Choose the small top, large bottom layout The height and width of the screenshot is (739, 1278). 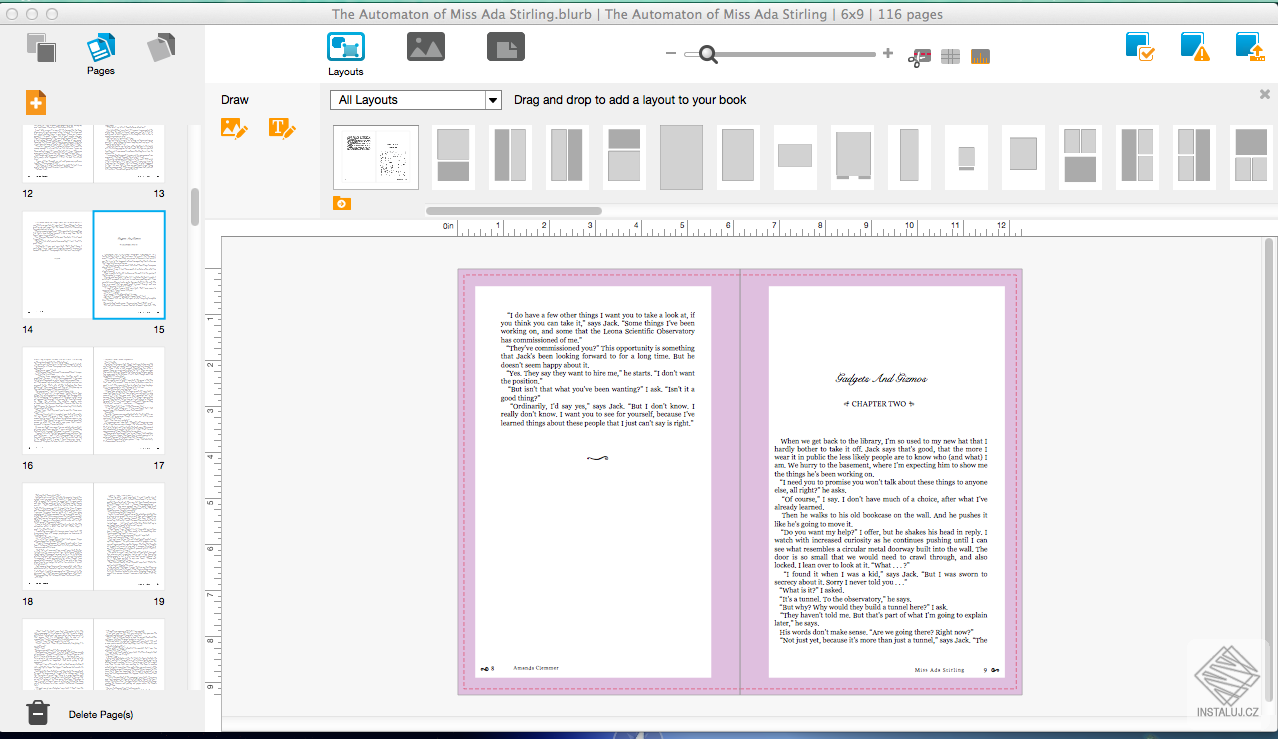[x=624, y=157]
